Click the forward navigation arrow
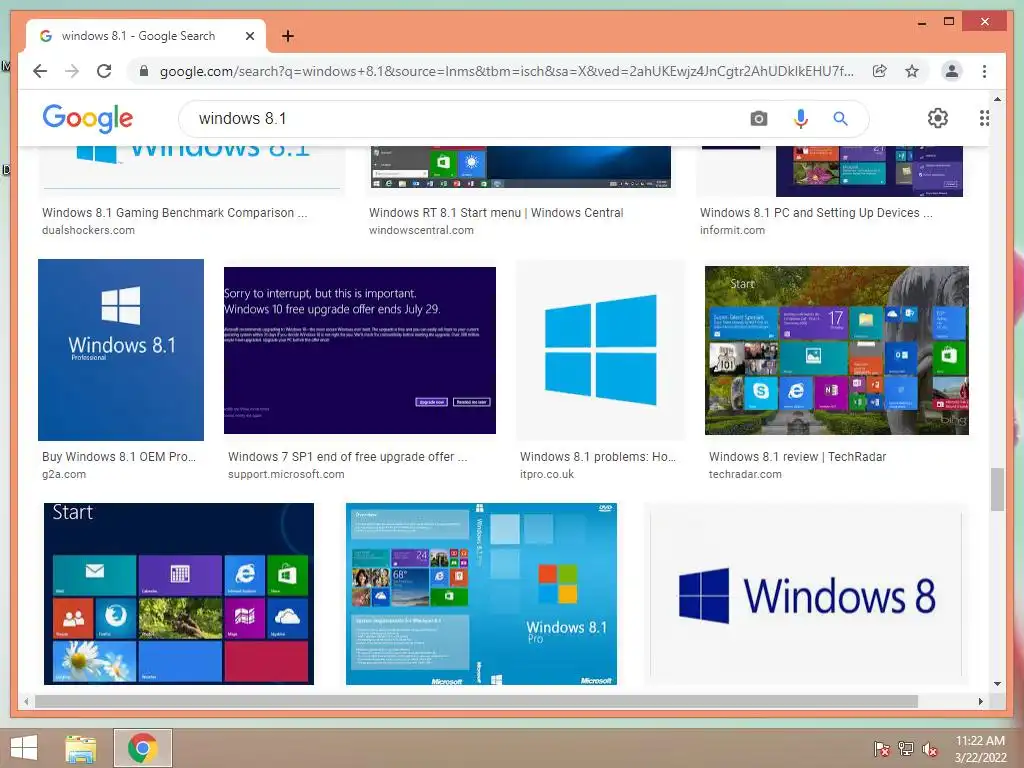This screenshot has height=768, width=1024. coord(72,71)
